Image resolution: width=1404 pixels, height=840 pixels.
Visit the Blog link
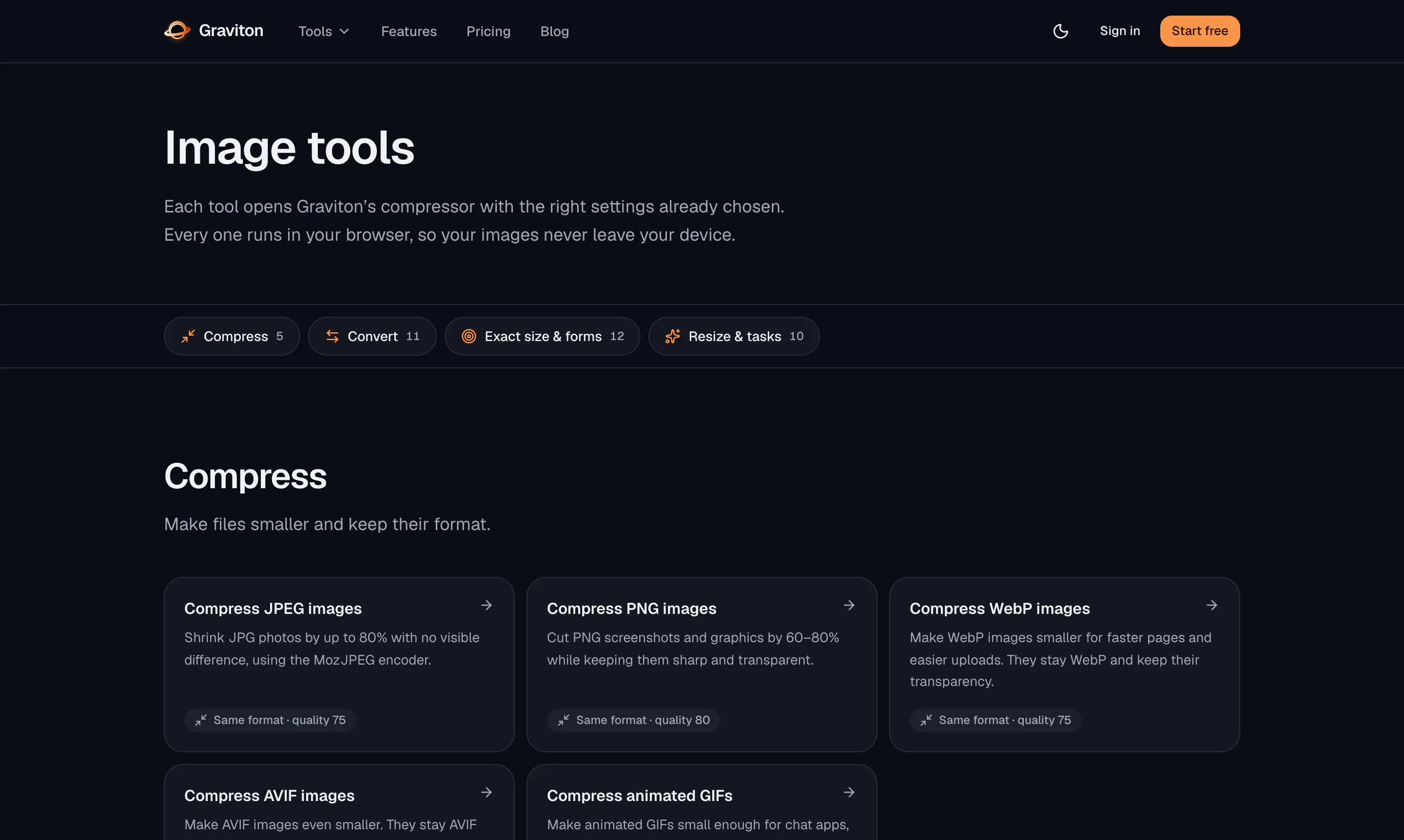pos(554,31)
